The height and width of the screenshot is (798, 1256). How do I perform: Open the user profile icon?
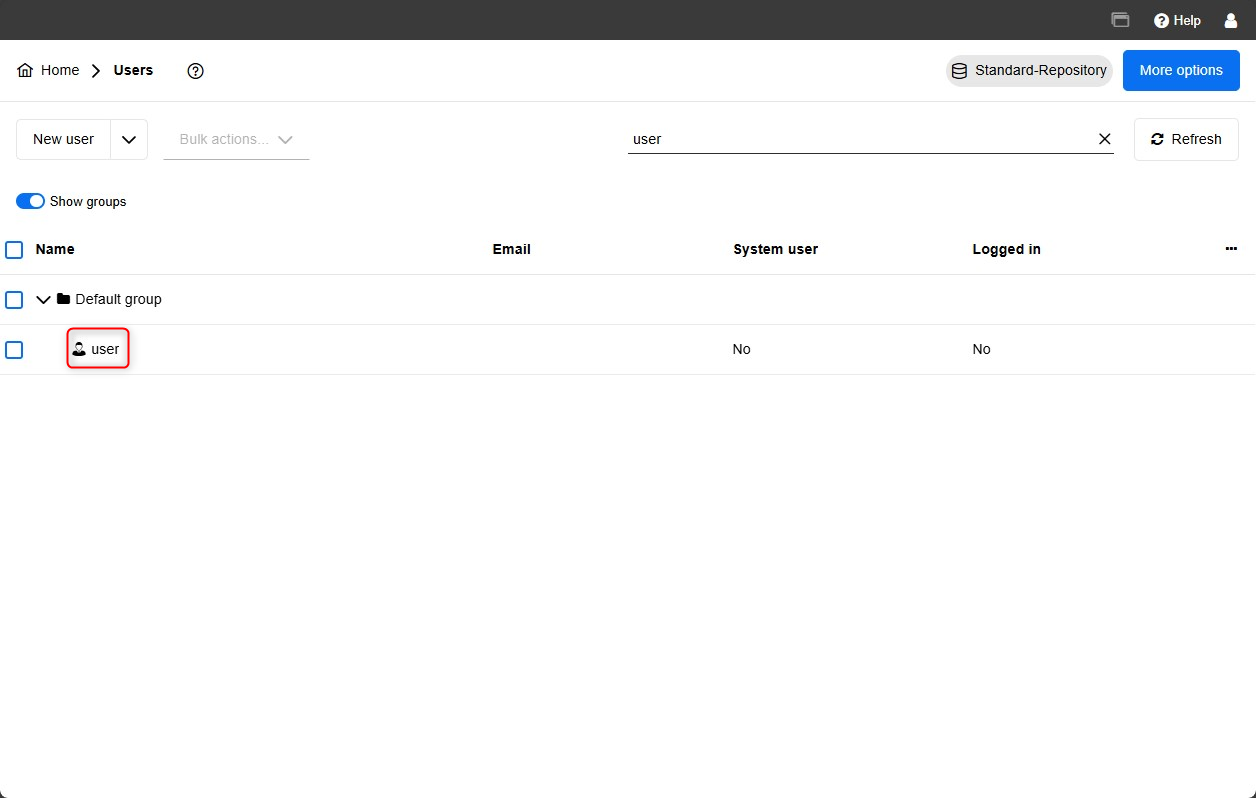pos(1231,20)
